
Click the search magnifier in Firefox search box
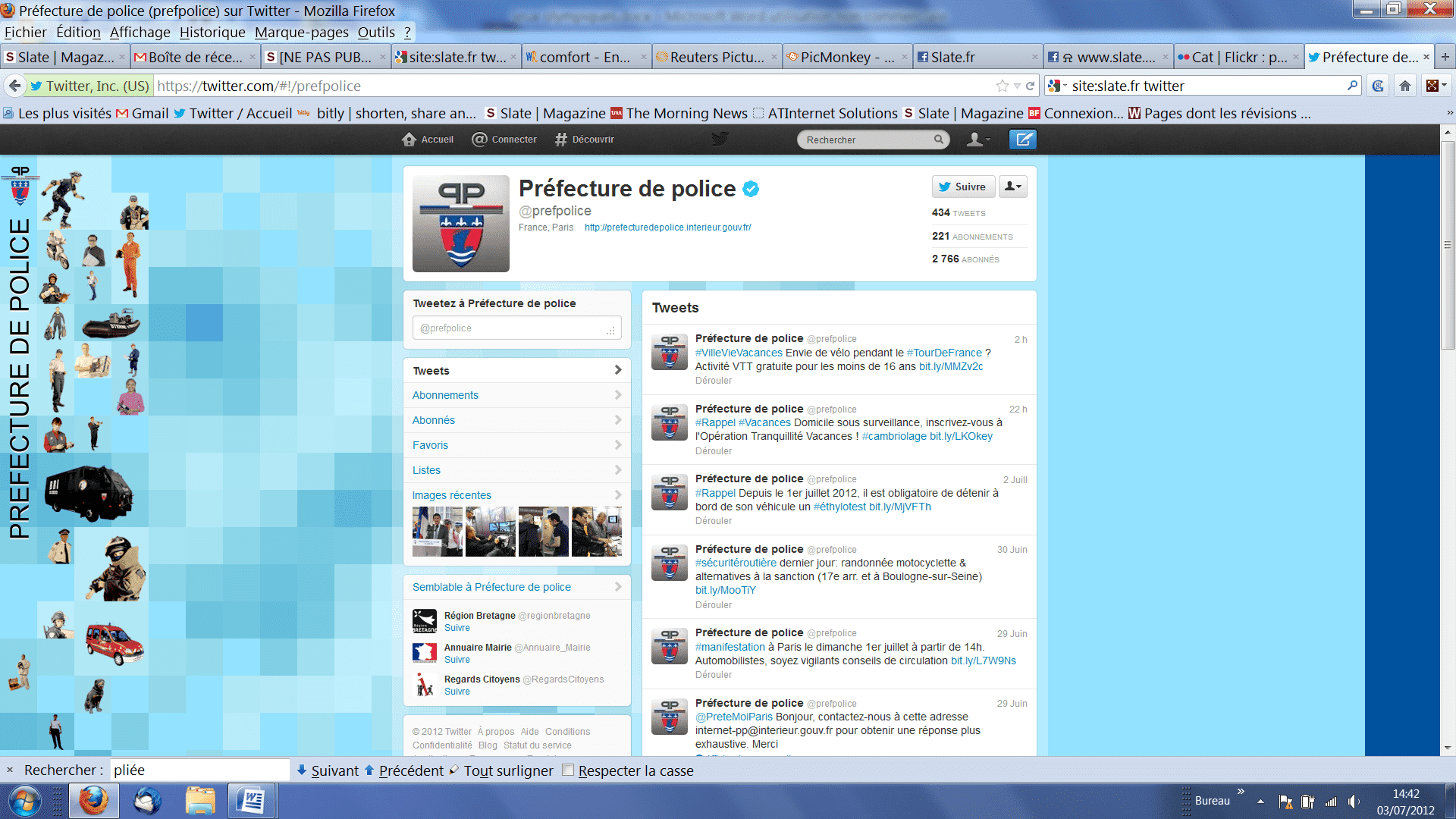[1352, 86]
